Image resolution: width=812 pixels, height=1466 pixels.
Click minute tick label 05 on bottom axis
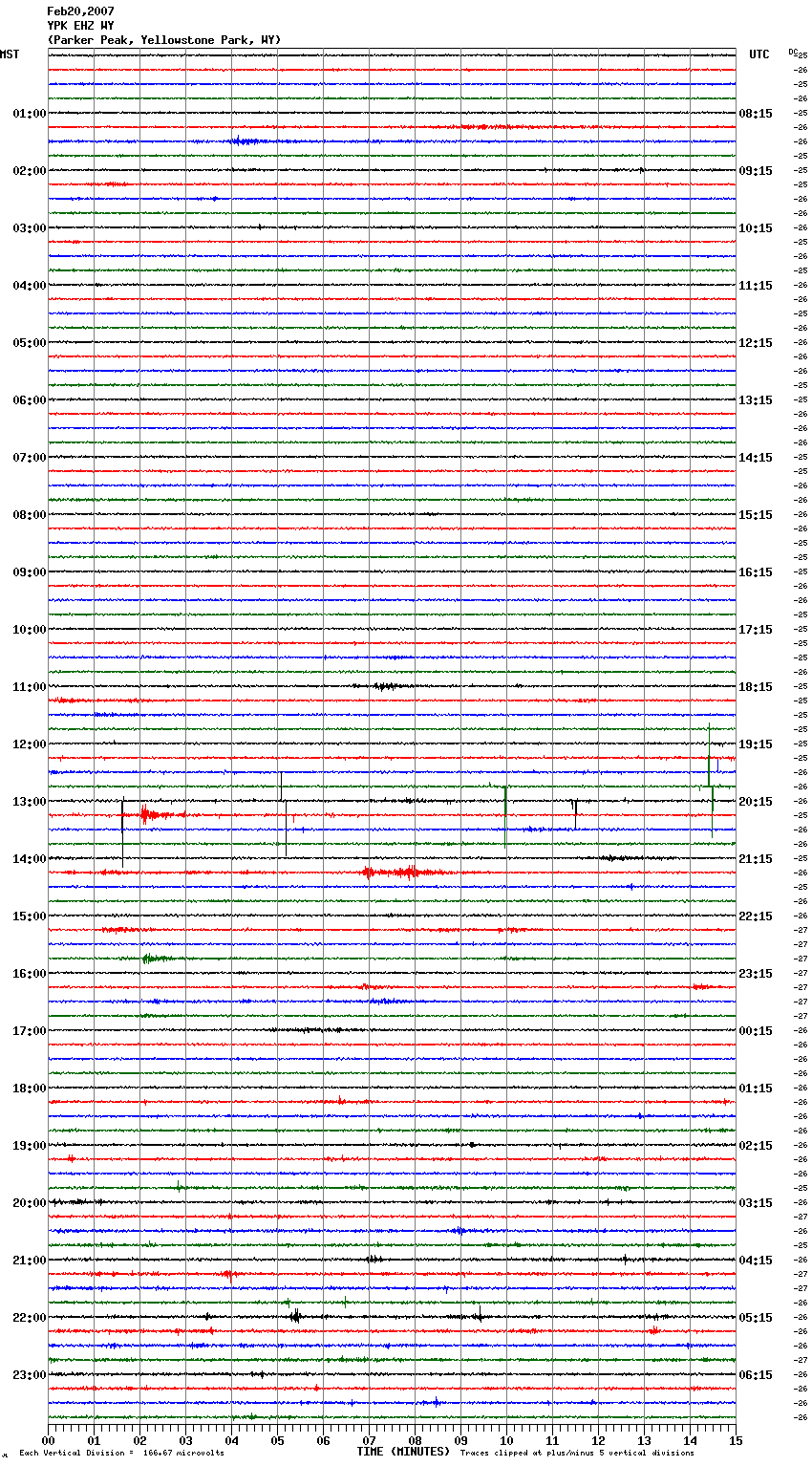[x=277, y=1440]
